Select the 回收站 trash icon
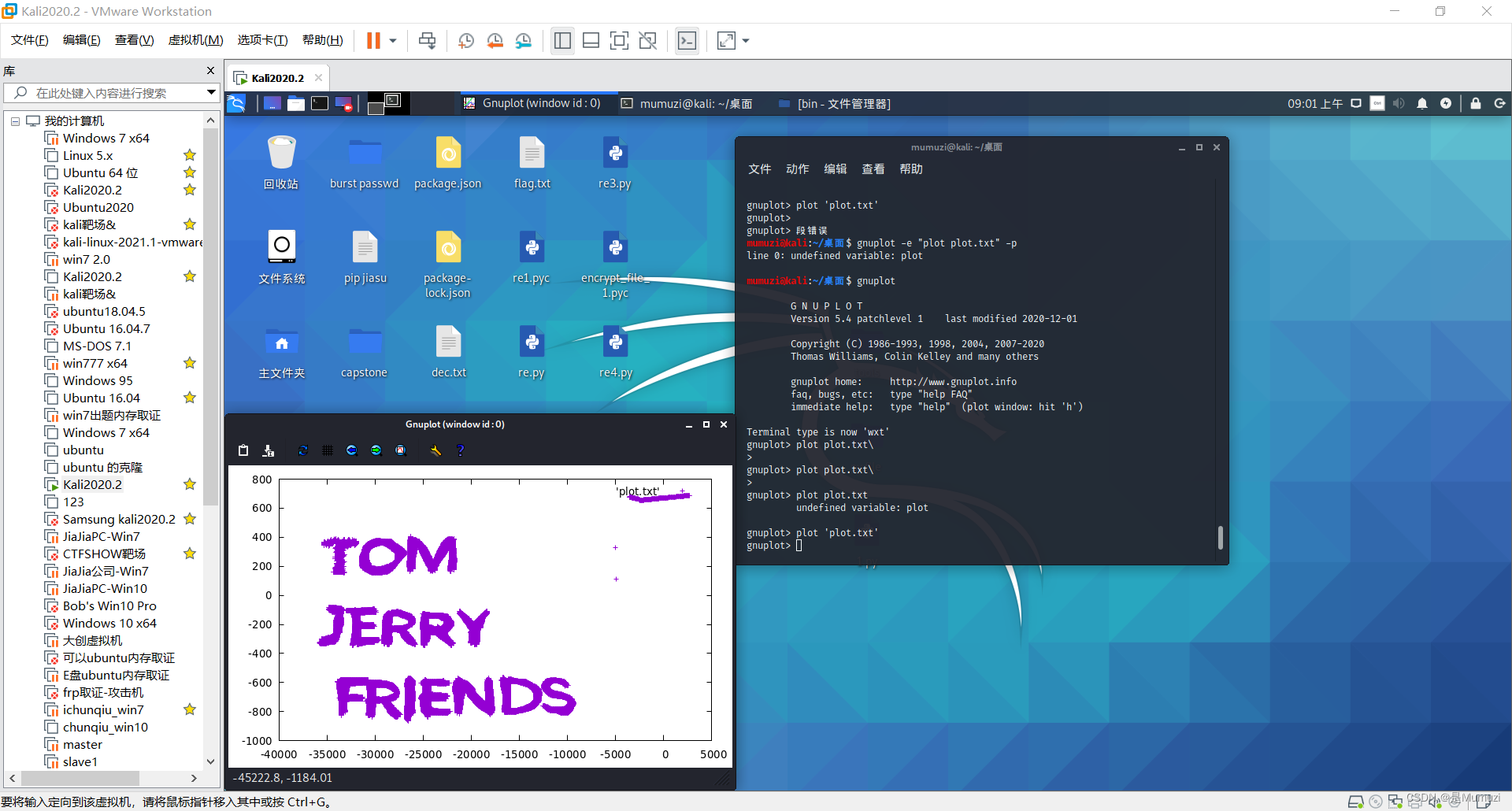 point(281,162)
